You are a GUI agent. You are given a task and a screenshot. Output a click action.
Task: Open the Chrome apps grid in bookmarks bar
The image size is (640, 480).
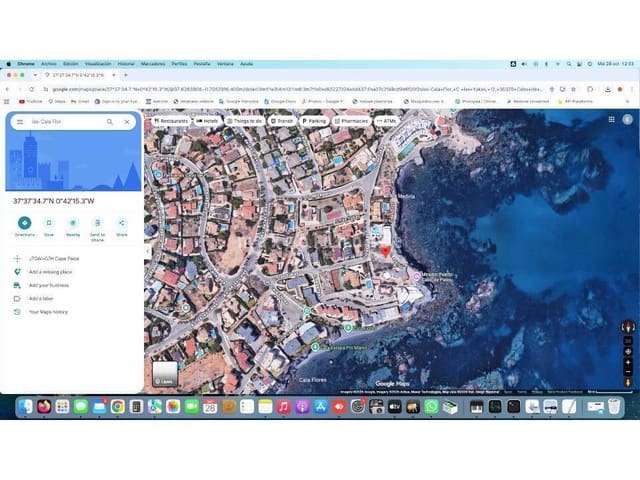[x=7, y=101]
